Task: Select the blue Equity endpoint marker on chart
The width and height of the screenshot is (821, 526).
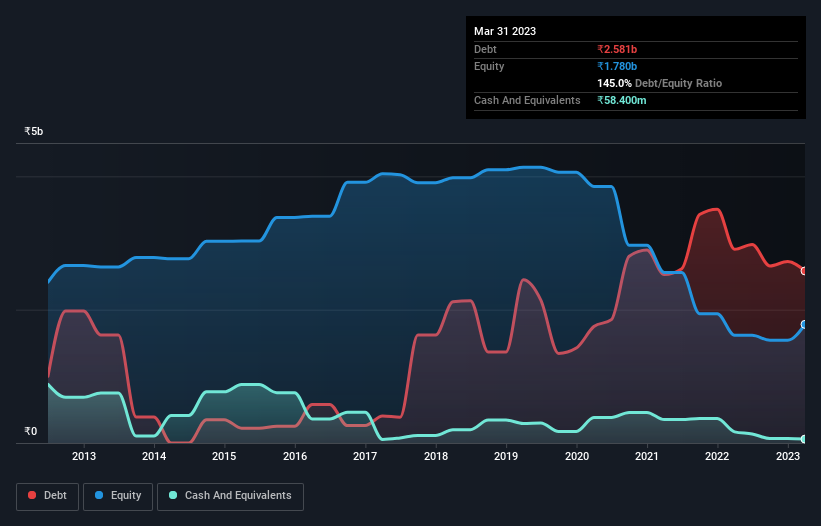Action: click(x=804, y=324)
